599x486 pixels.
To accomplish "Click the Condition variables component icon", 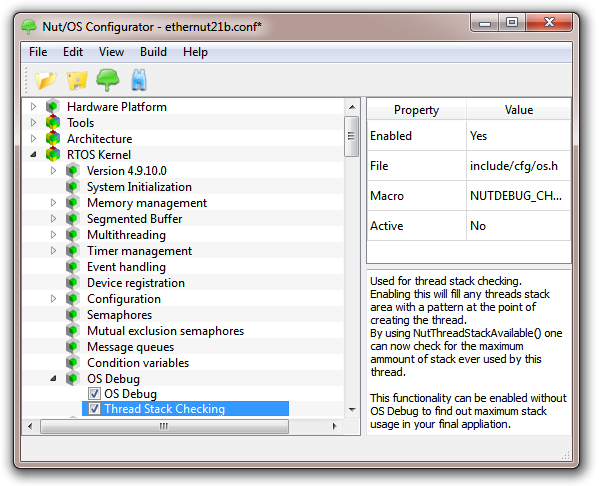I will (x=73, y=363).
